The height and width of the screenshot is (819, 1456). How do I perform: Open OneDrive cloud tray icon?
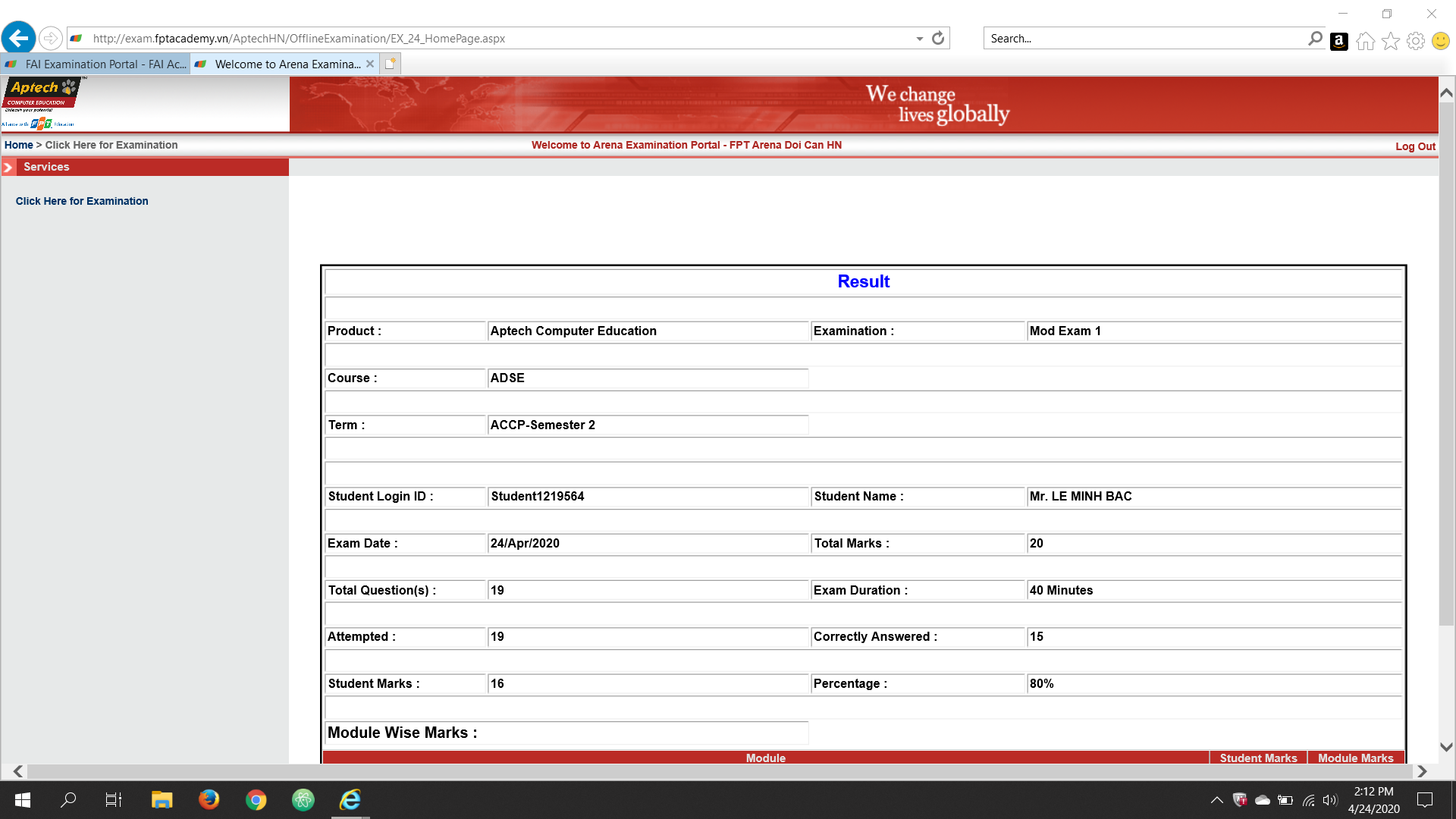coord(1263,800)
